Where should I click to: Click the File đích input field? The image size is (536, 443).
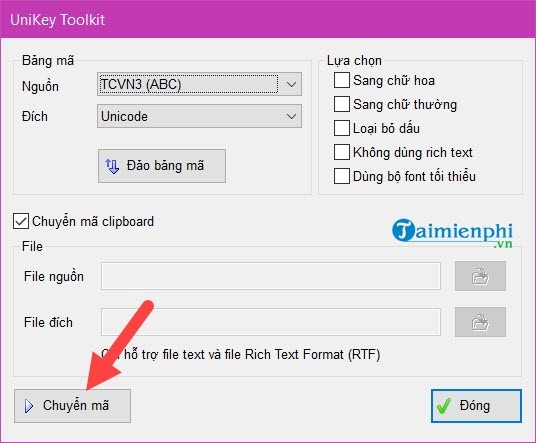tap(271, 322)
